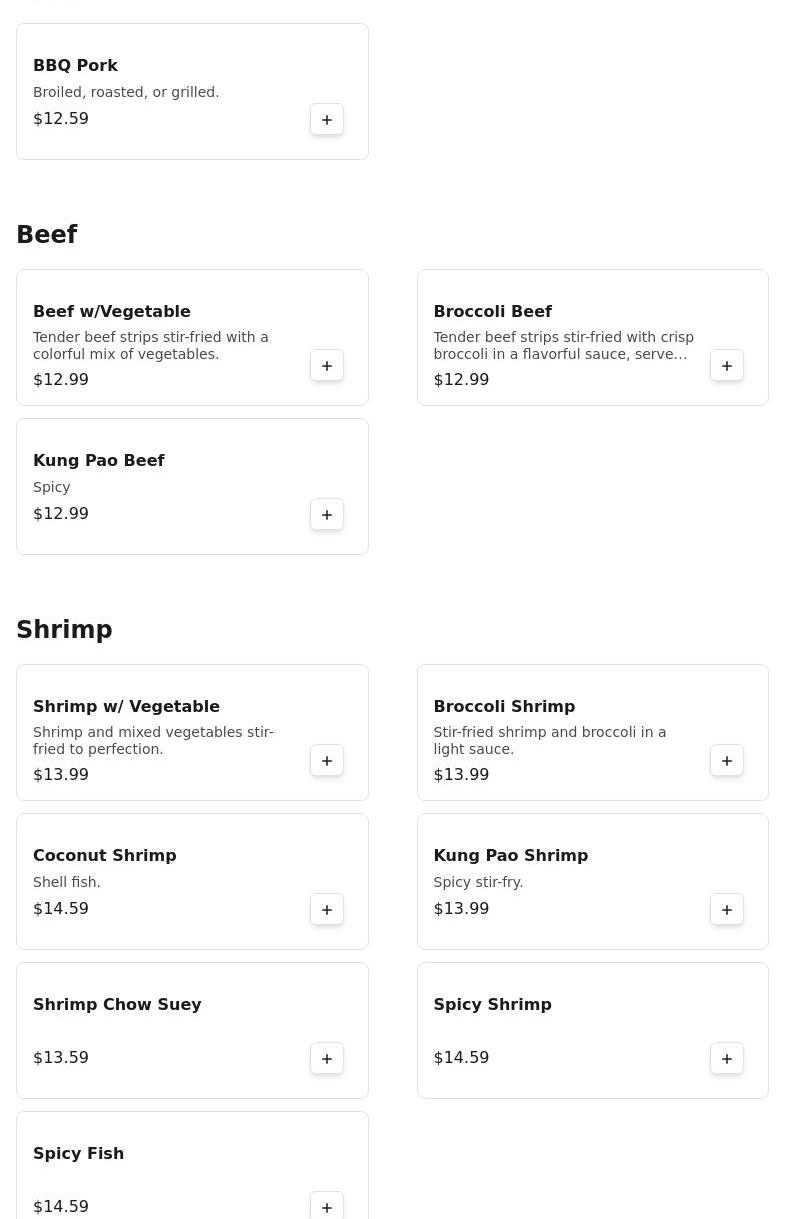785x1219 pixels.
Task: Add Kung Pao Beef using its plus icon
Action: click(x=327, y=515)
